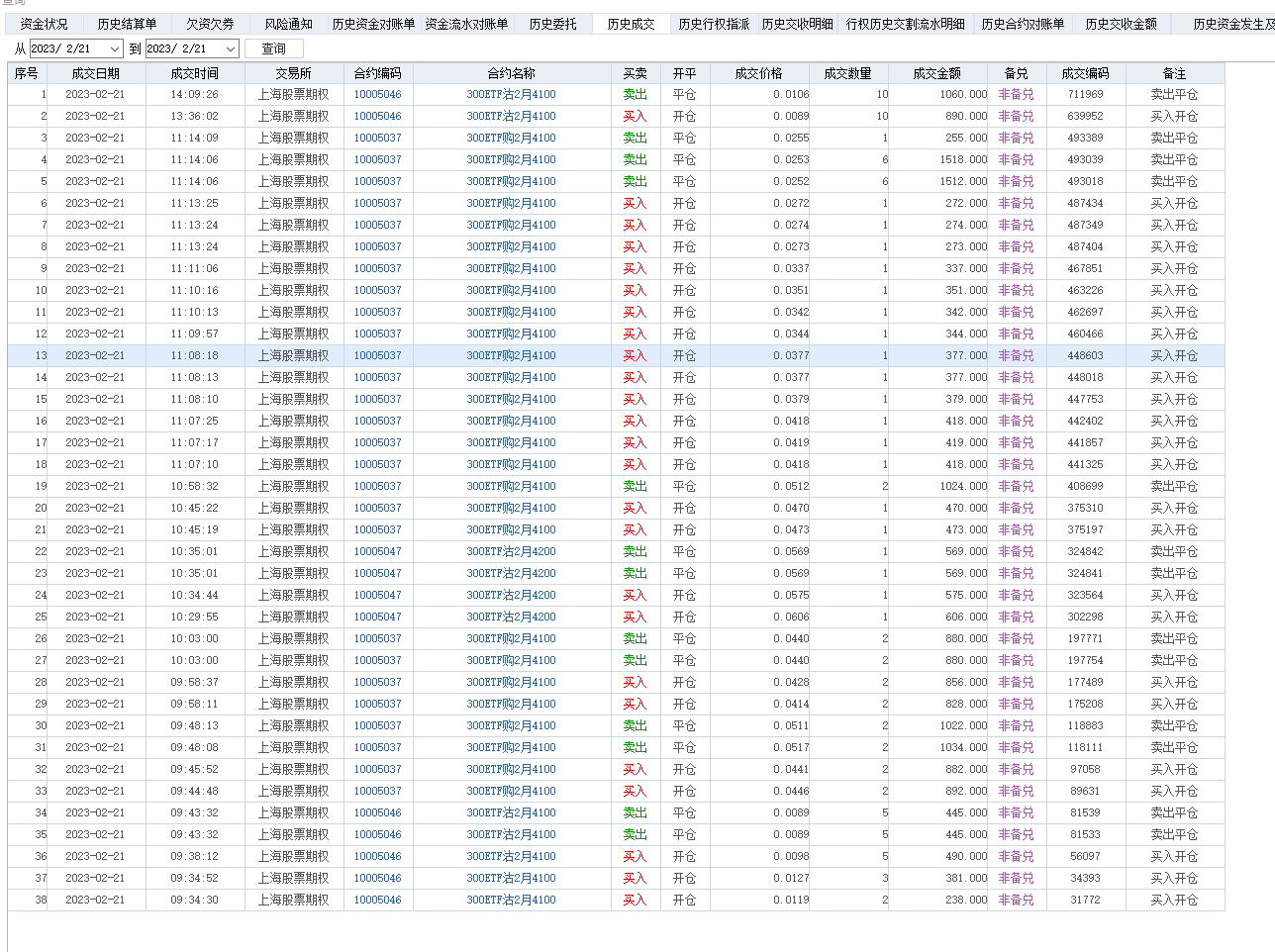The image size is (1275, 952).
Task: Open the 资金状况 tab
Action: 44,24
